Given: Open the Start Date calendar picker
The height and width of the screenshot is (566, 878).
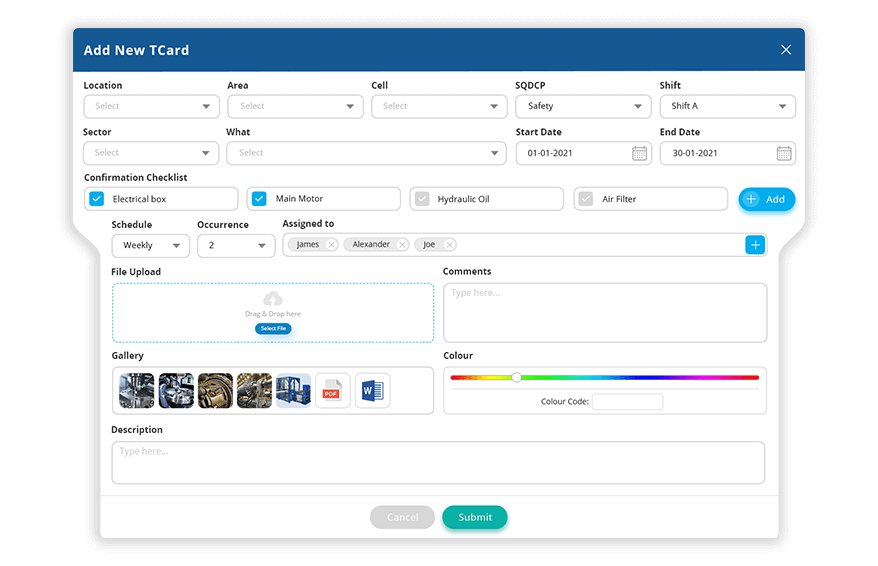Looking at the screenshot, I should tap(639, 153).
